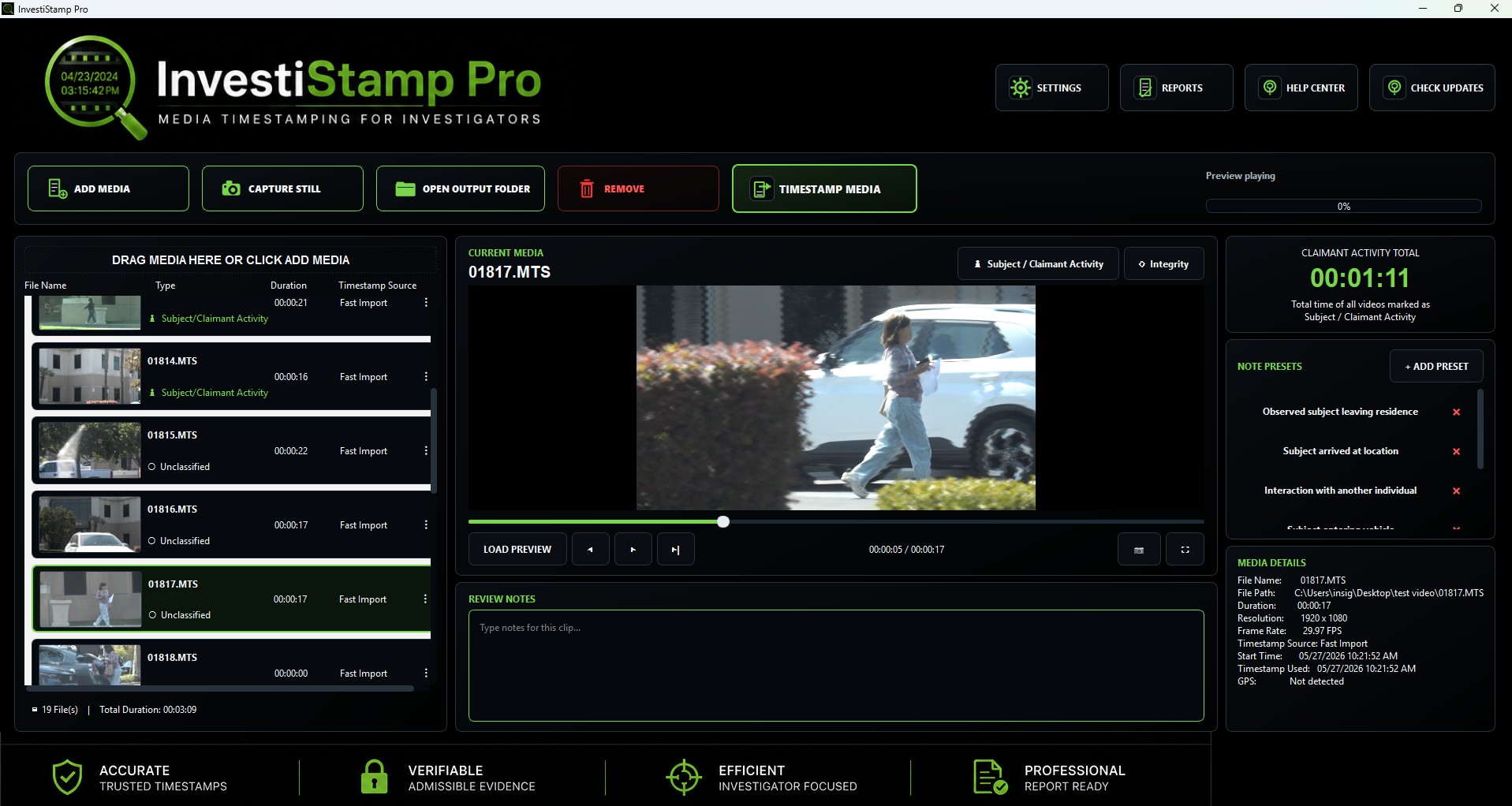Click Capture Still button
Image resolution: width=1512 pixels, height=806 pixels.
(x=282, y=188)
